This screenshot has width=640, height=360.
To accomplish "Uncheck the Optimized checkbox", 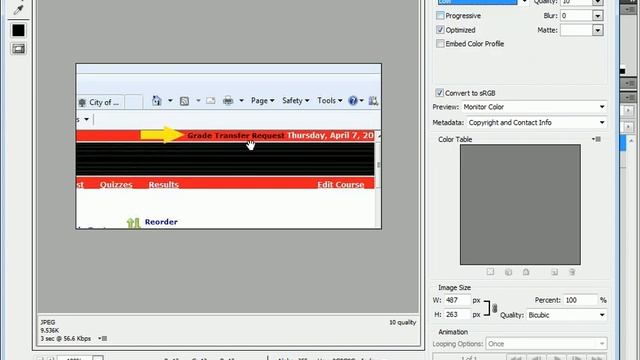I will click(x=440, y=30).
